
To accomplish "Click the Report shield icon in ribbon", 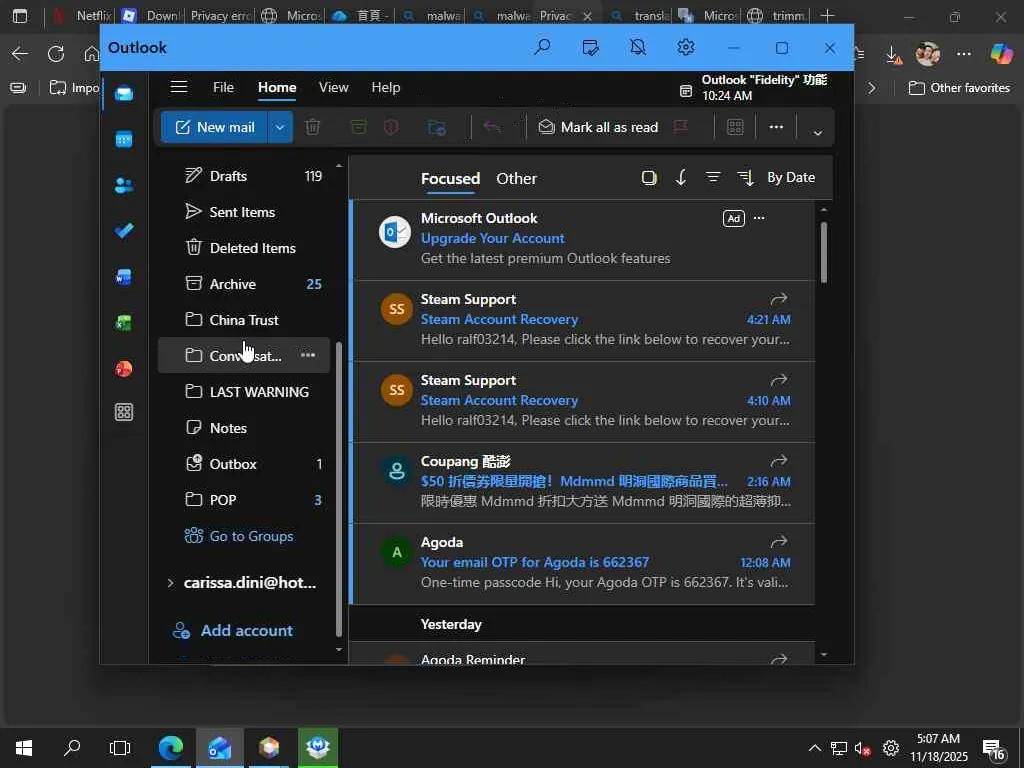I will point(391,127).
